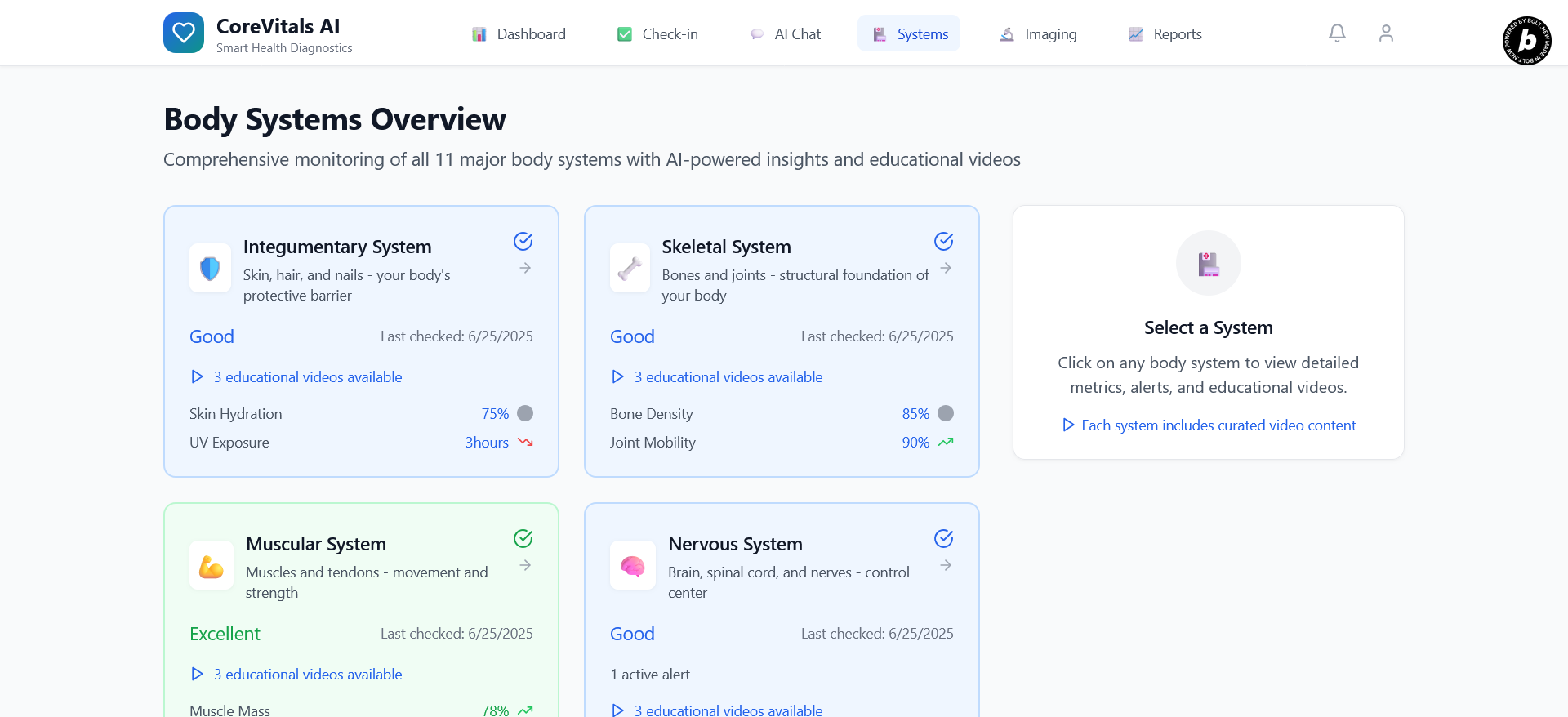
Task: Click the play icon beside Skeletal educational videos
Action: pos(617,376)
